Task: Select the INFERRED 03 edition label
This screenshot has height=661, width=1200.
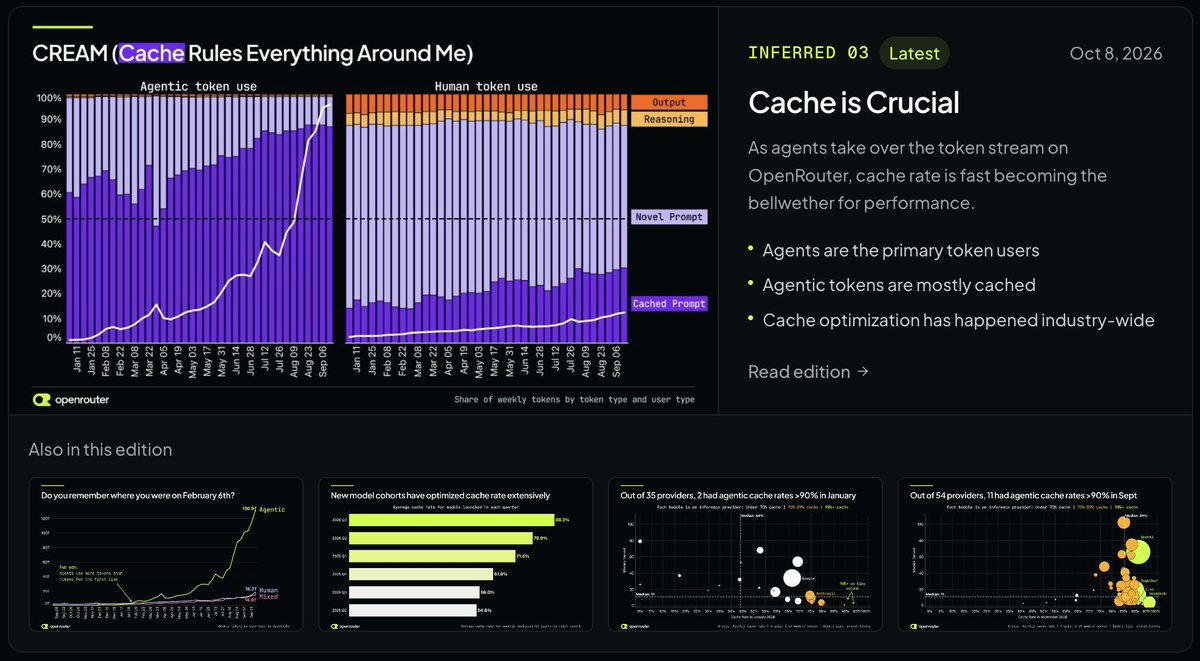Action: 808,54
